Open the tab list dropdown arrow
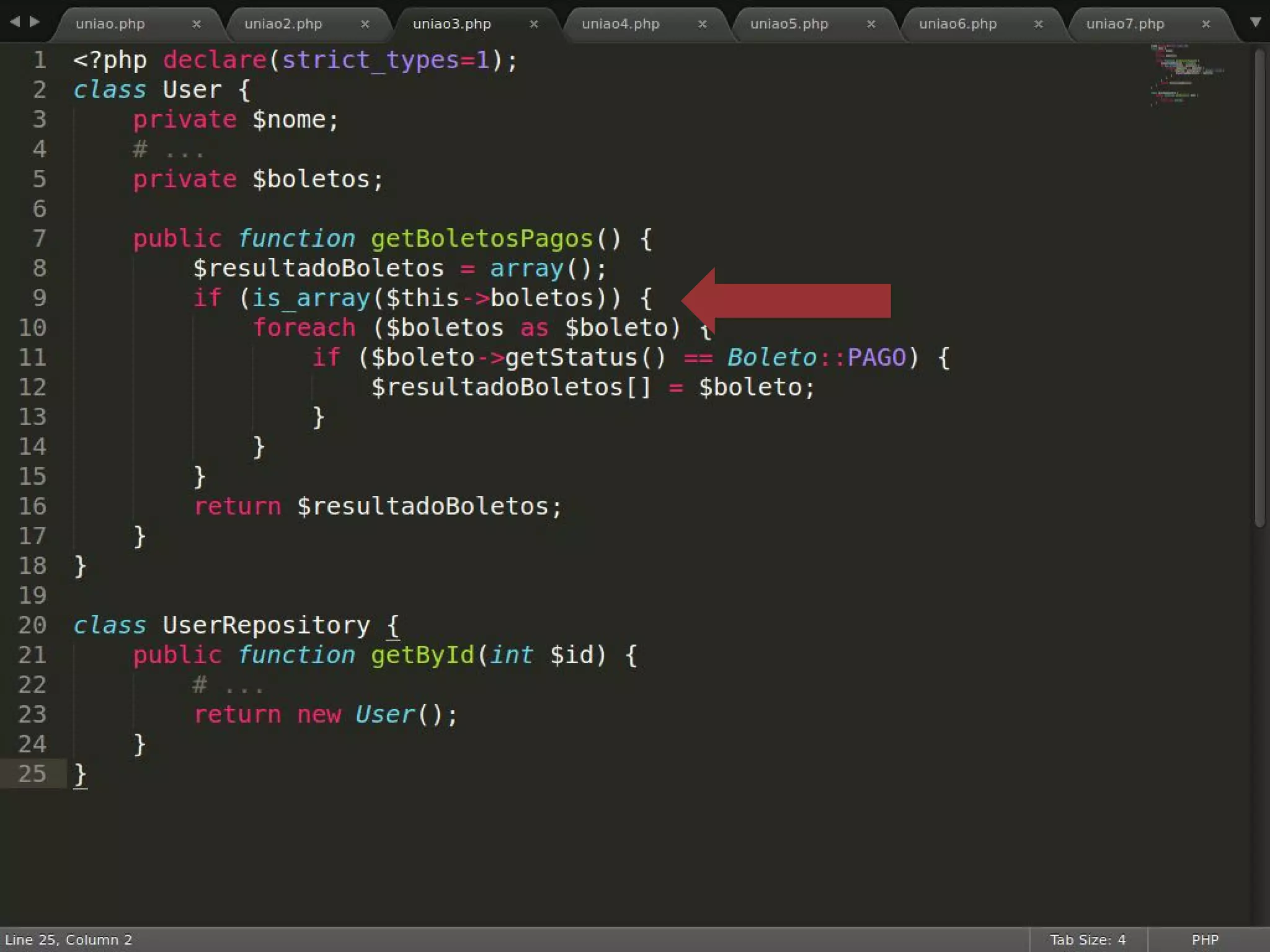1270x952 pixels. point(1255,22)
